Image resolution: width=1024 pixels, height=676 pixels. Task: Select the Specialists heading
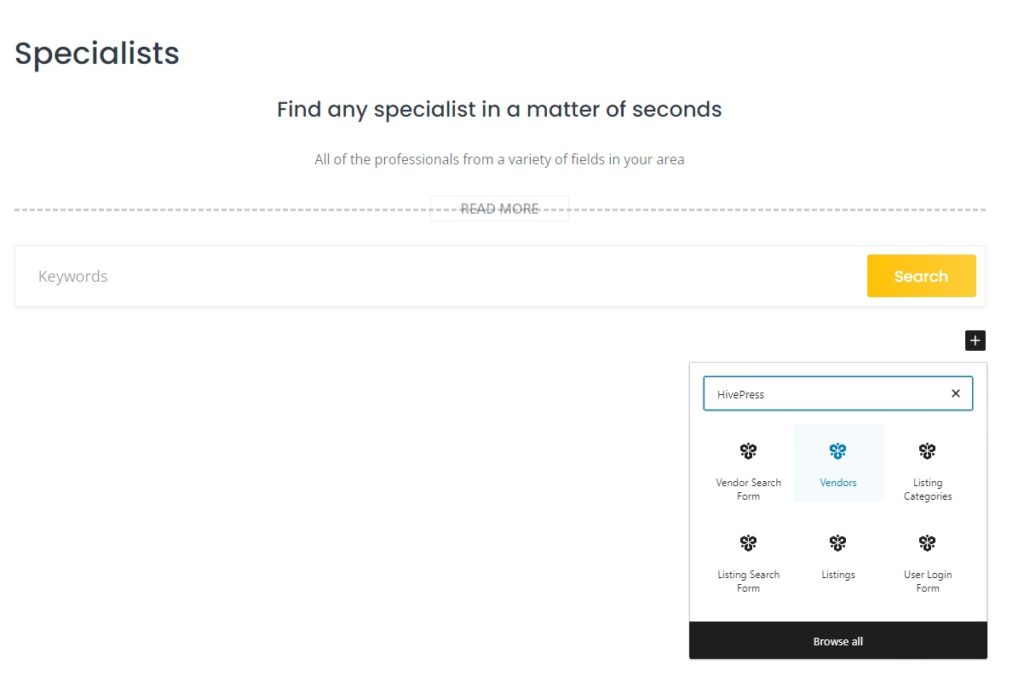96,53
